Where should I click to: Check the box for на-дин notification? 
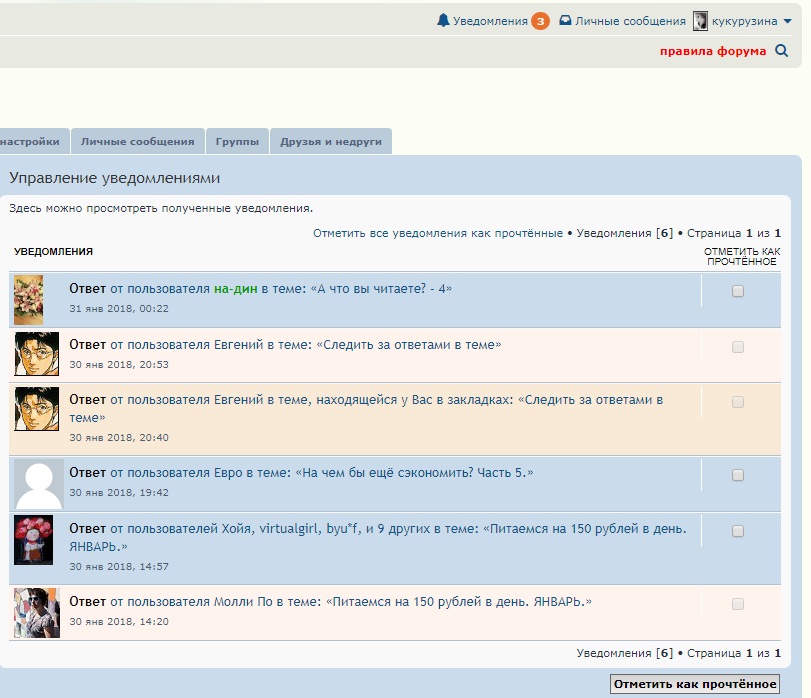coord(738,291)
